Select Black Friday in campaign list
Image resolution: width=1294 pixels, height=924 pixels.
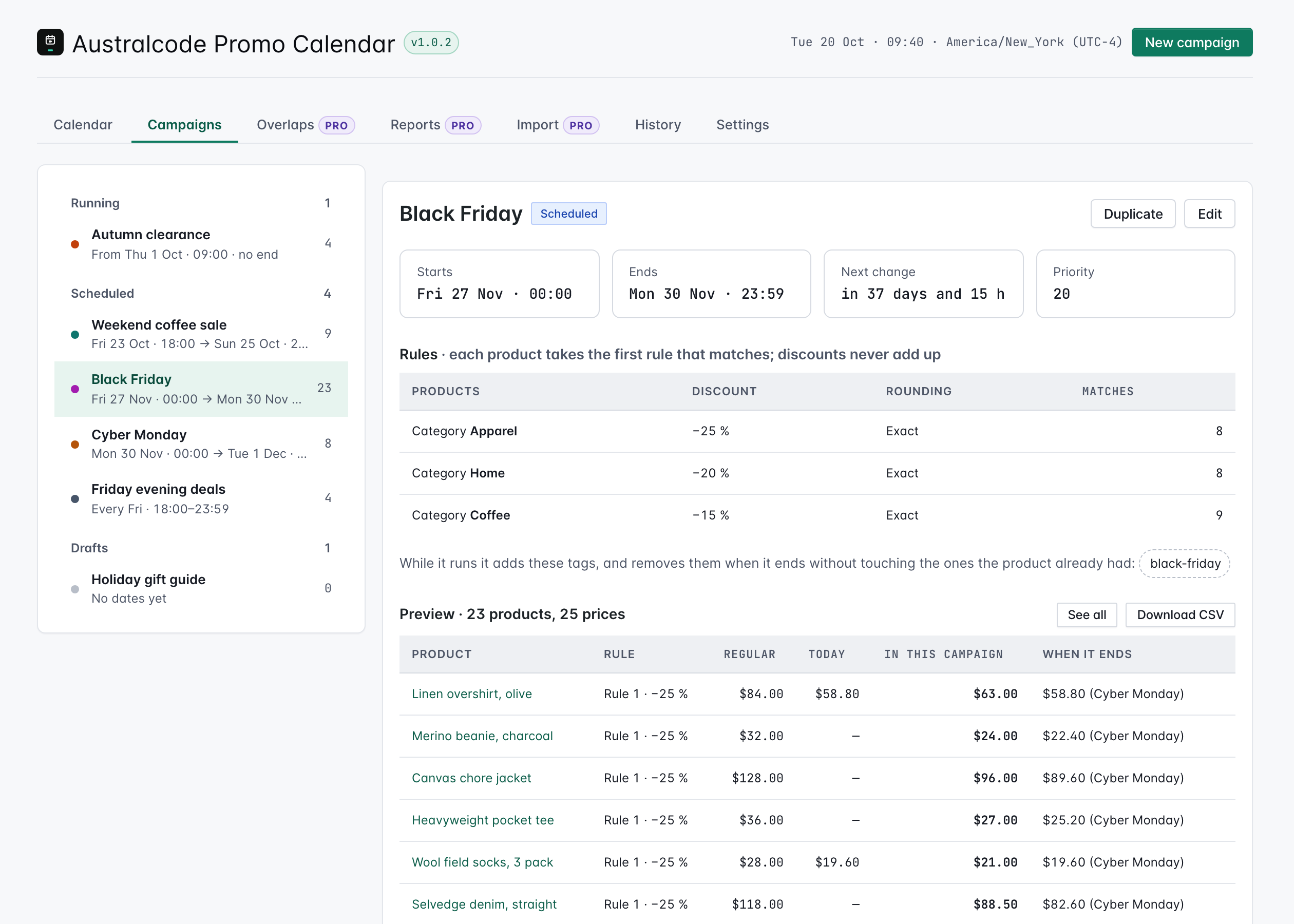pyautogui.click(x=201, y=389)
